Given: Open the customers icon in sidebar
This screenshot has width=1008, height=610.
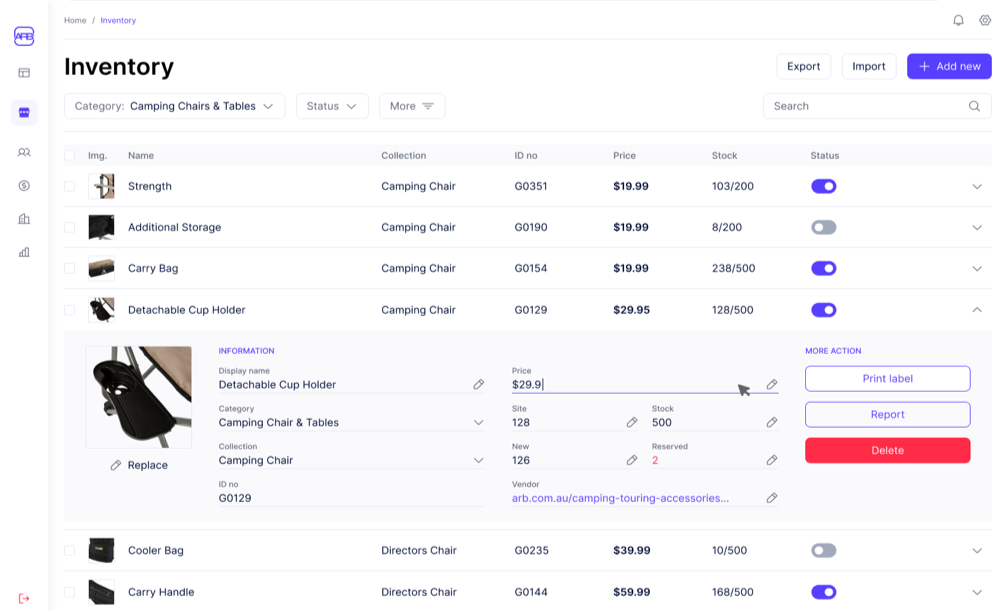Looking at the screenshot, I should click(24, 152).
